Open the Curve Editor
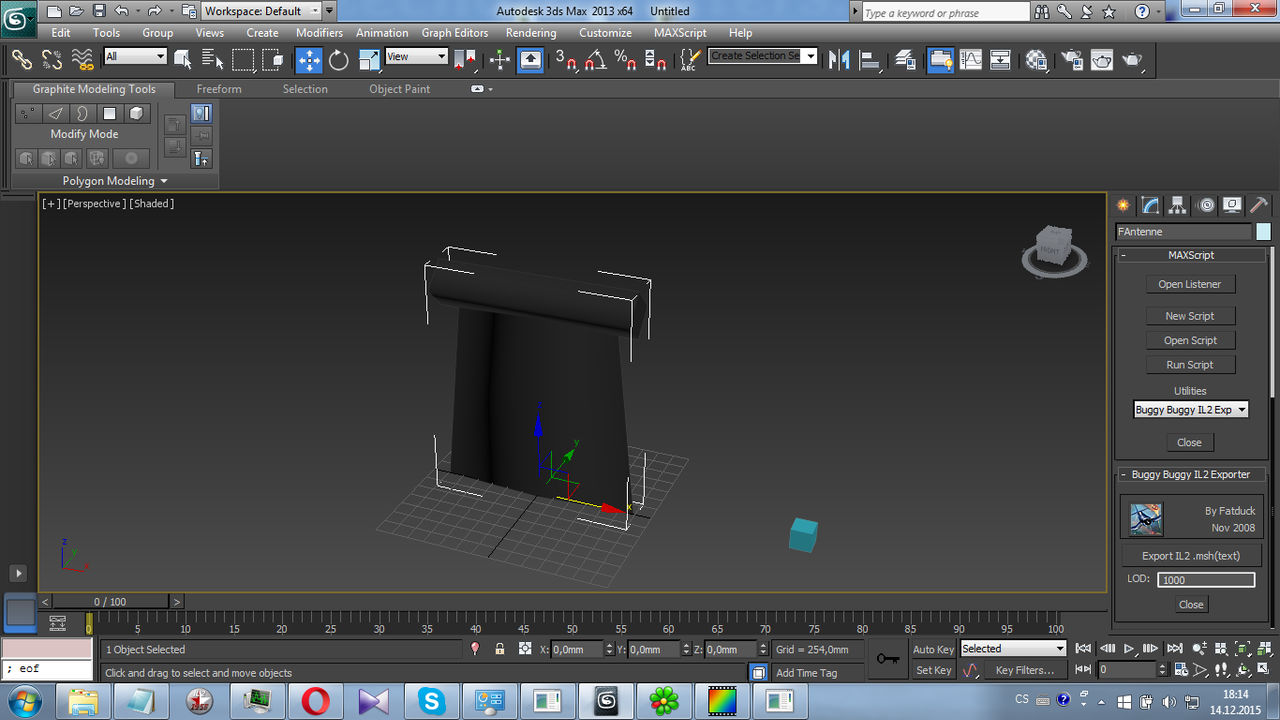Image resolution: width=1280 pixels, height=720 pixels. tap(971, 60)
